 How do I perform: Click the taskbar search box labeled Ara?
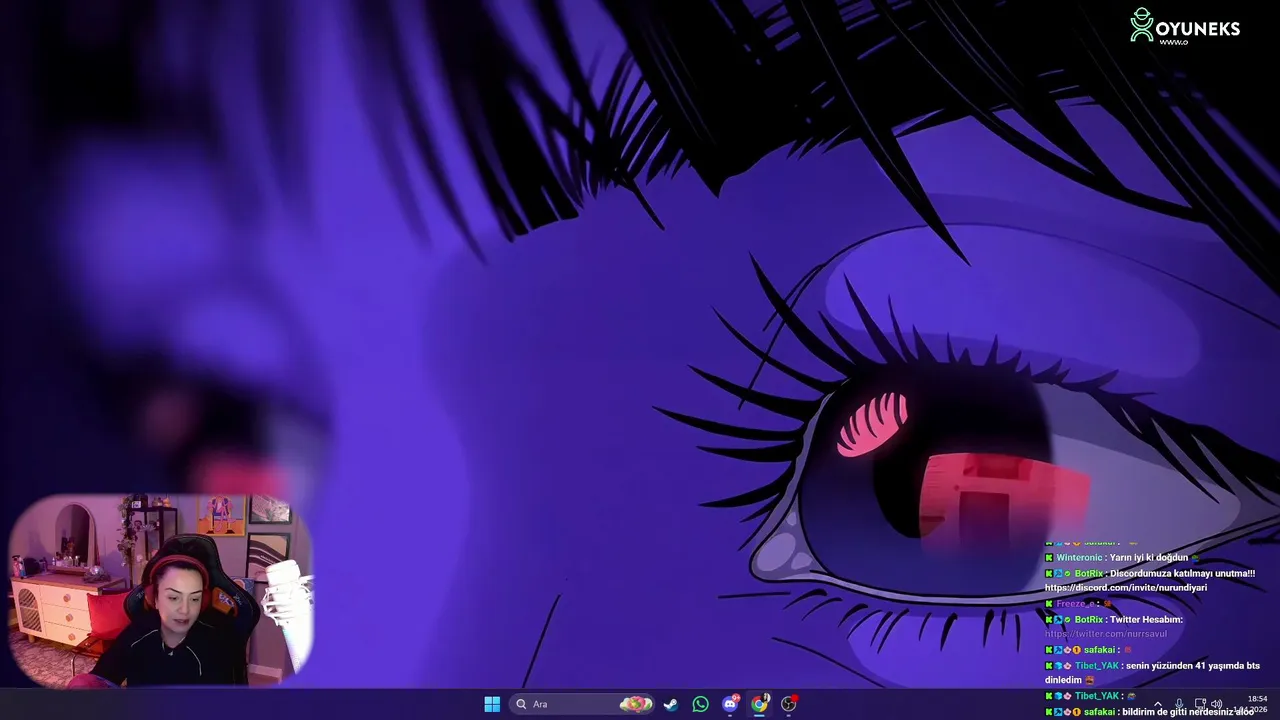pos(583,704)
